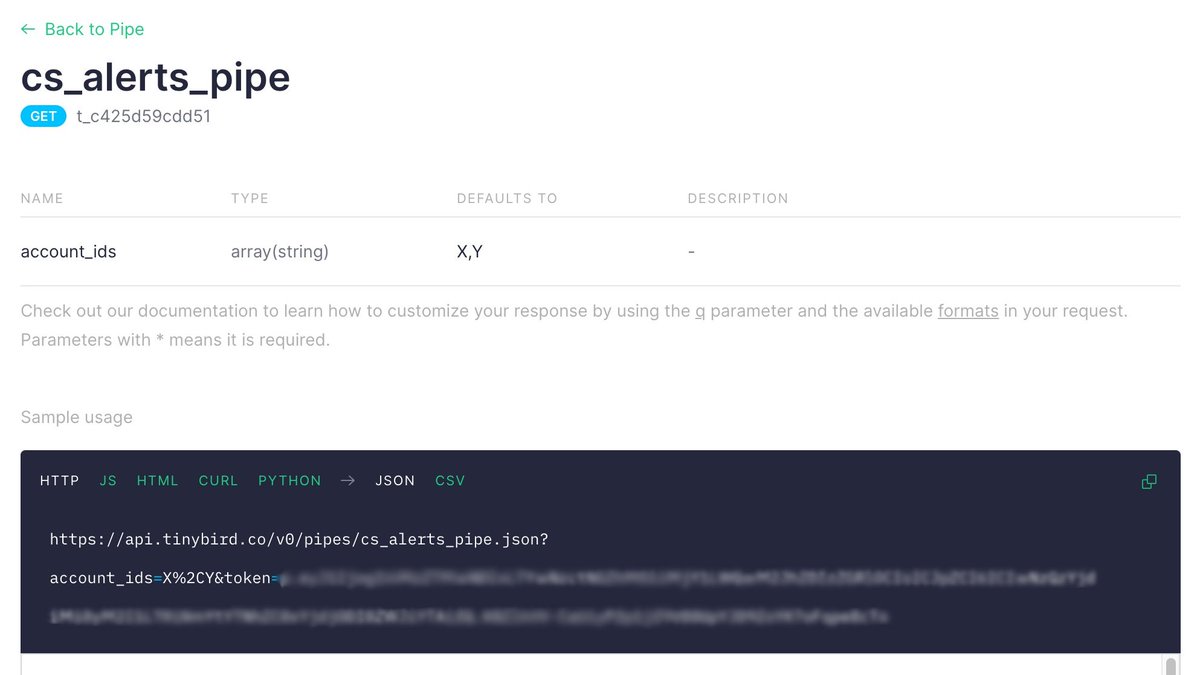This screenshot has width=1200, height=675.
Task: Open the formats documentation link
Action: click(x=968, y=311)
